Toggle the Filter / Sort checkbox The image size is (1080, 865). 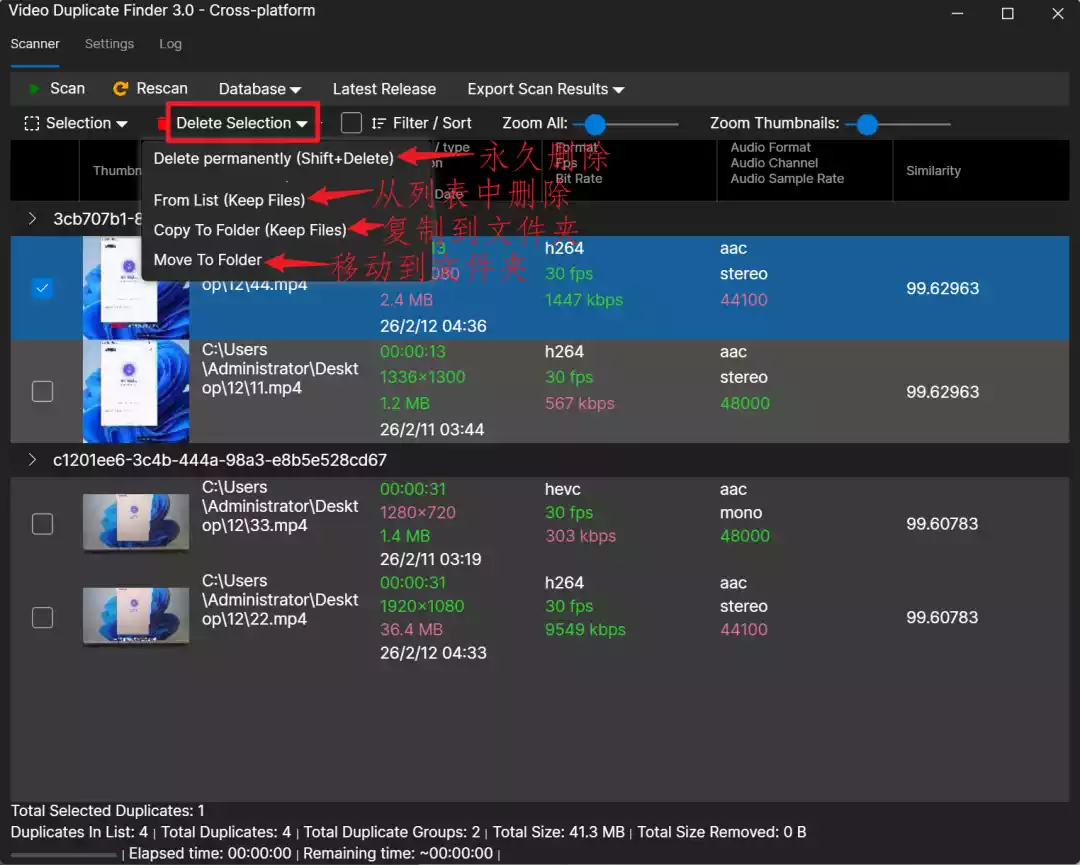coord(351,123)
